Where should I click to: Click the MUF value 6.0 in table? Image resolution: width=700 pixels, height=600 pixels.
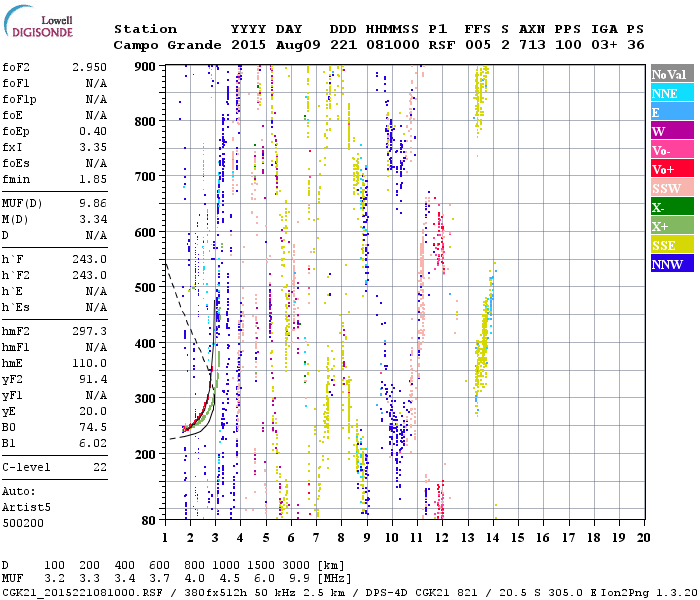tap(264, 579)
